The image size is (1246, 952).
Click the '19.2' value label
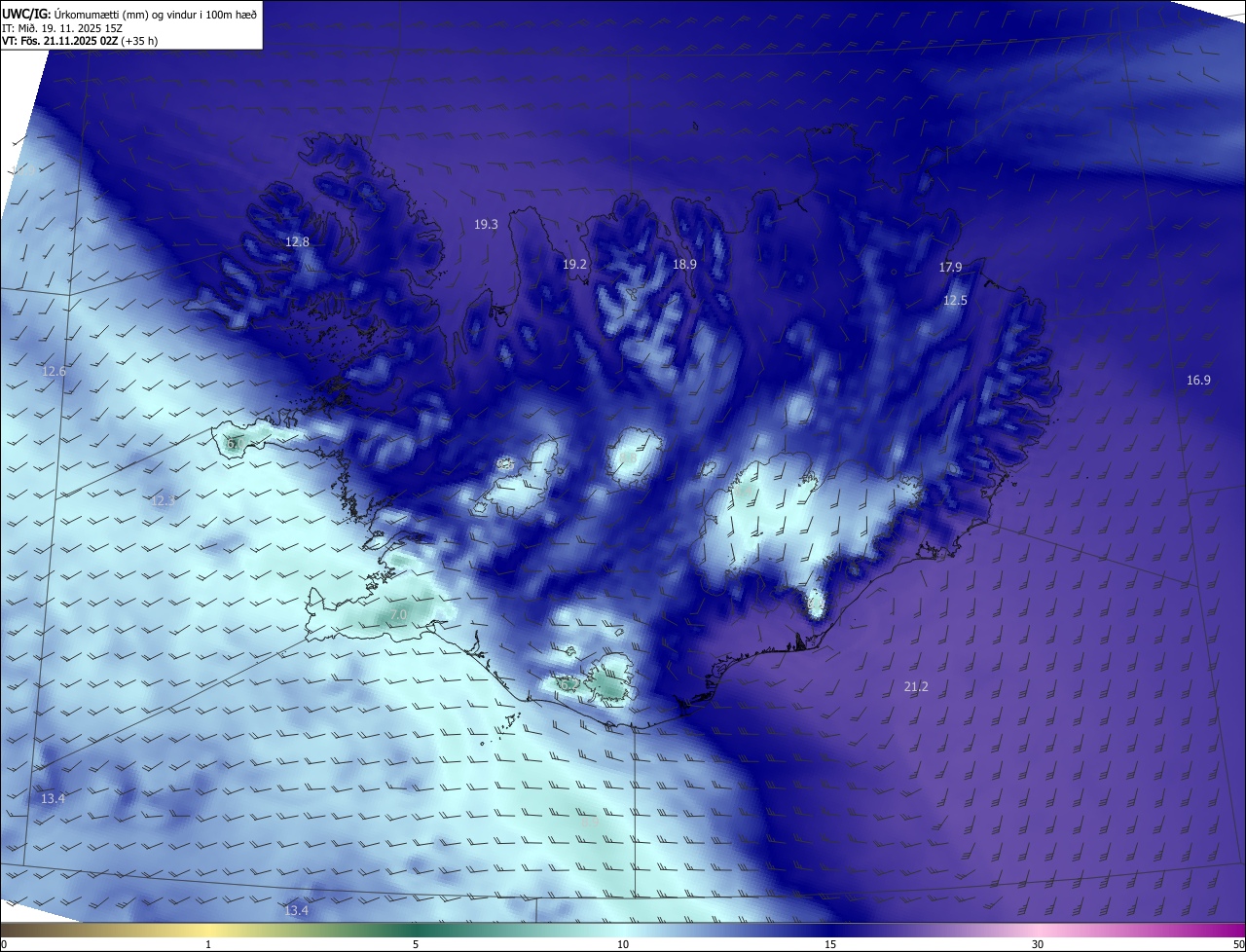(574, 264)
